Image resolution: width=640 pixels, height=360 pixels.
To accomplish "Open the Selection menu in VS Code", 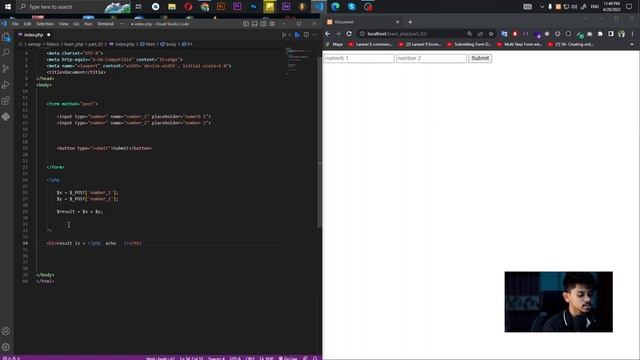I will coord(45,24).
